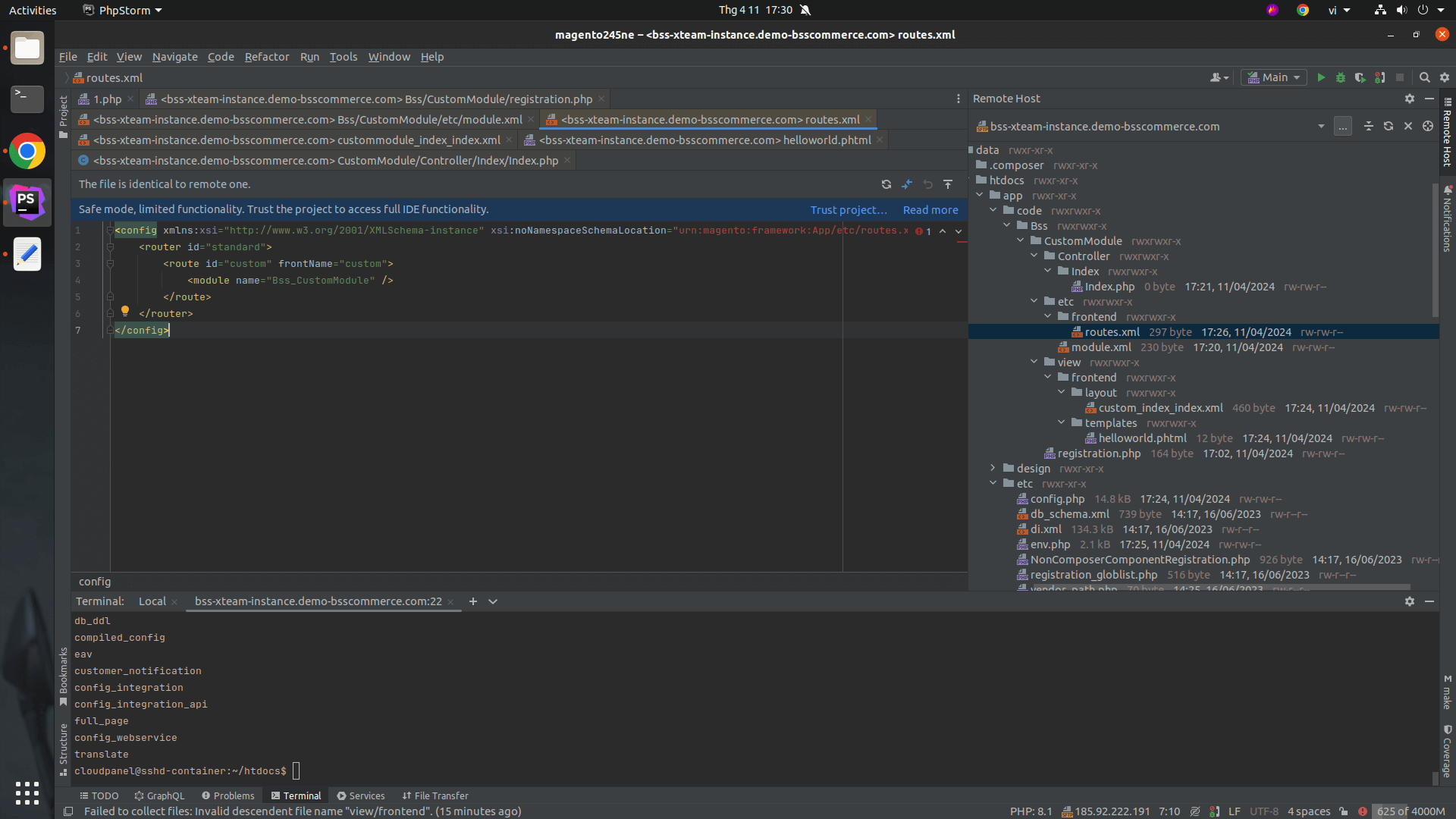Select local terminal session tab
The image size is (1456, 819).
click(x=150, y=601)
